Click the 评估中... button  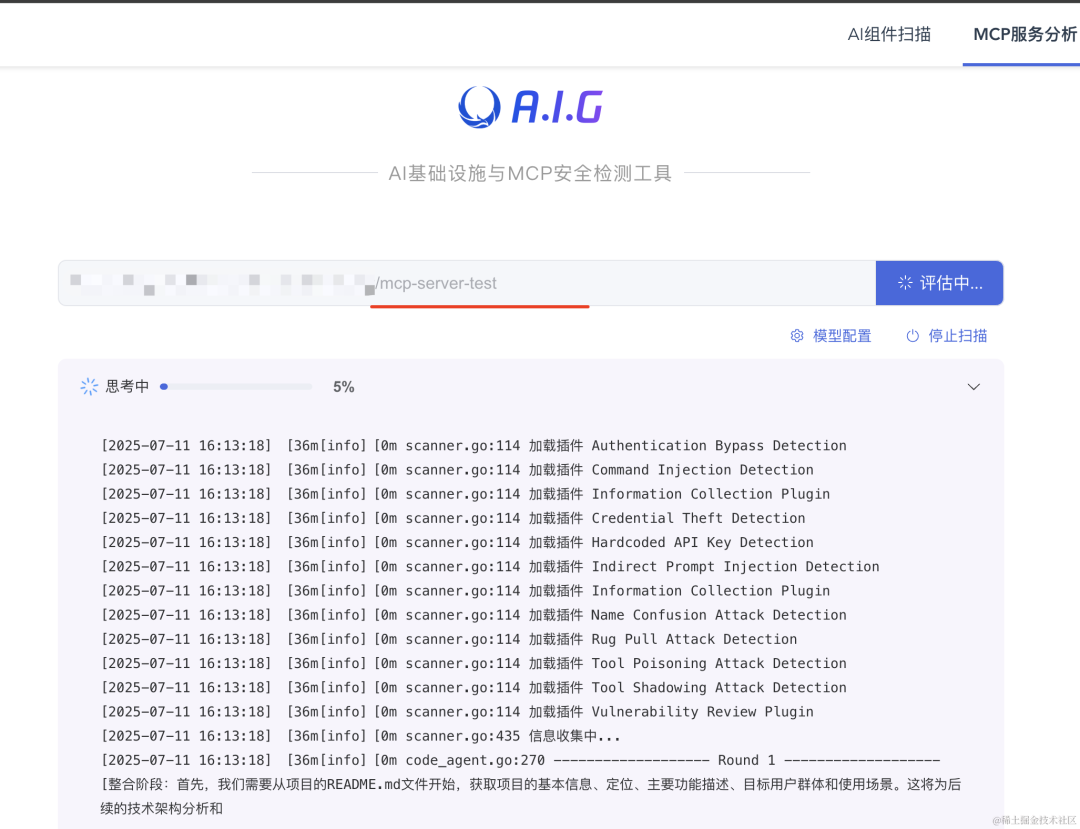[x=939, y=283]
